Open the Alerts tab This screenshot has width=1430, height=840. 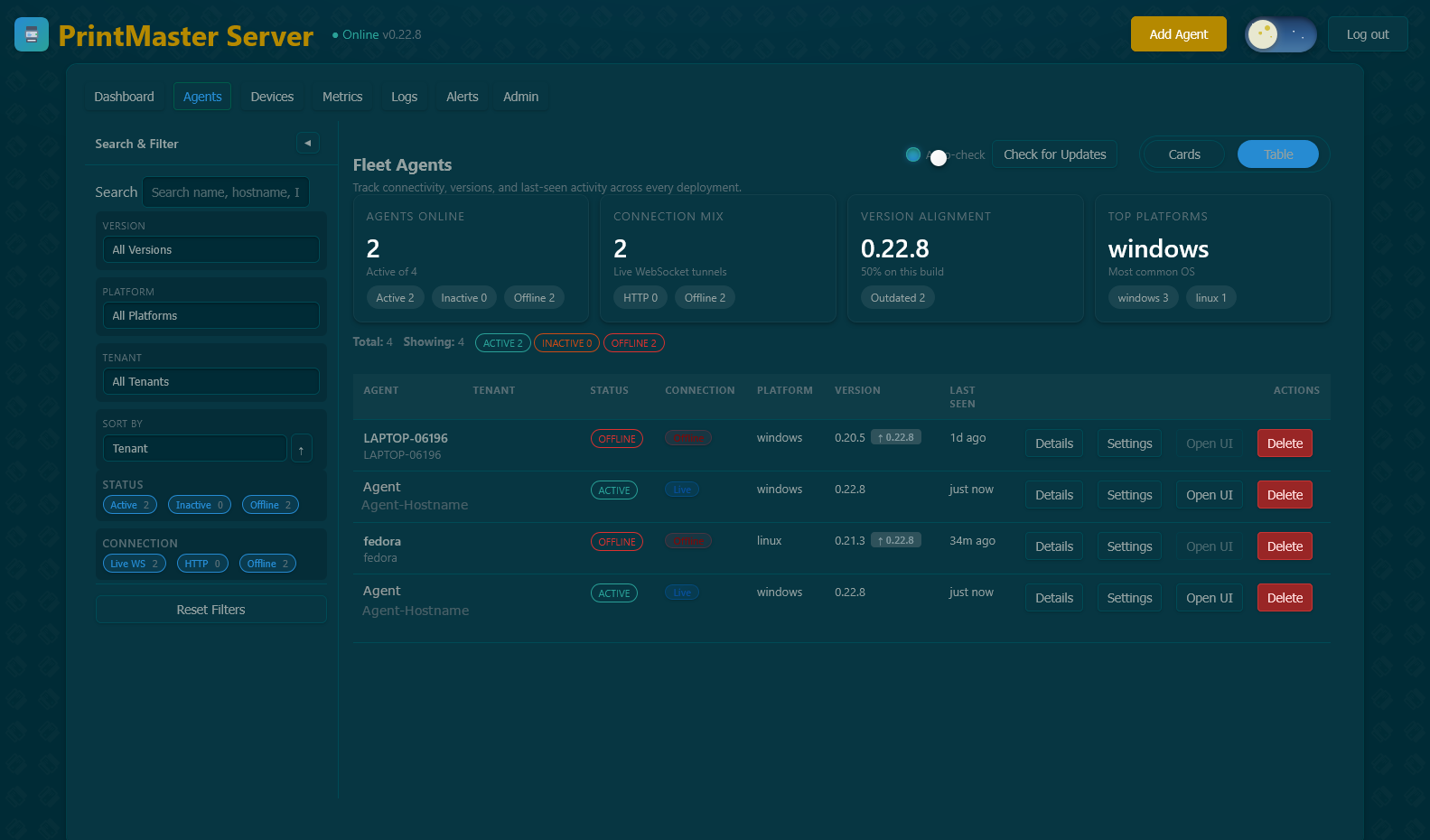[463, 97]
